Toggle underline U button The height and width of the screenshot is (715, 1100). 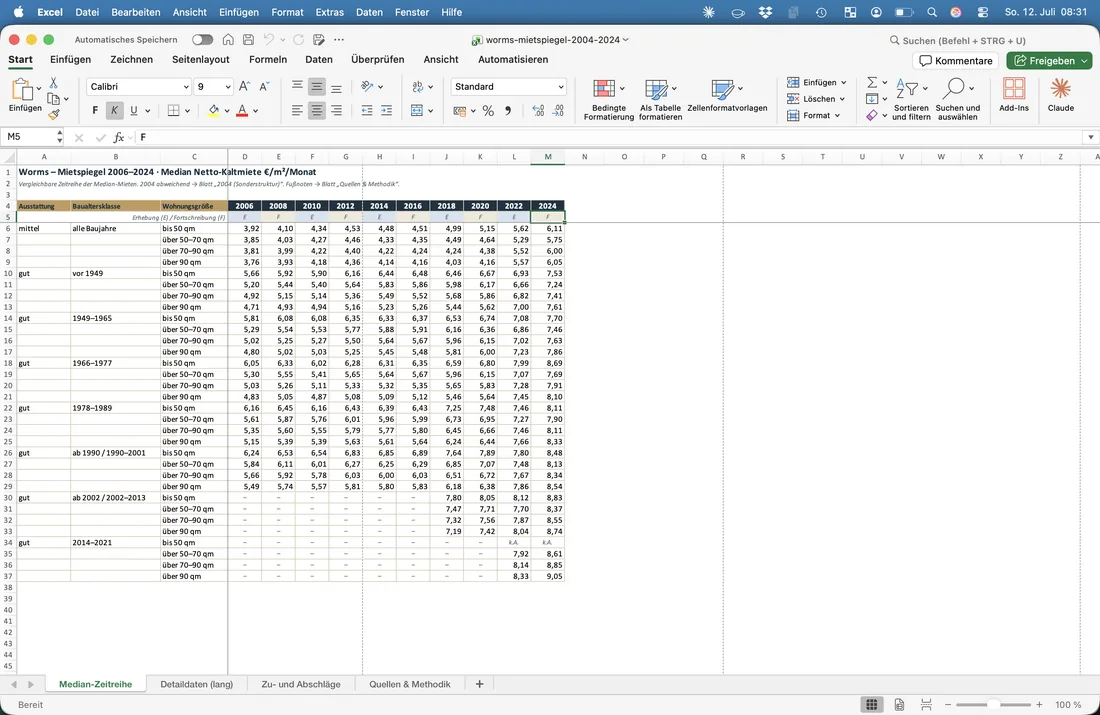(133, 110)
